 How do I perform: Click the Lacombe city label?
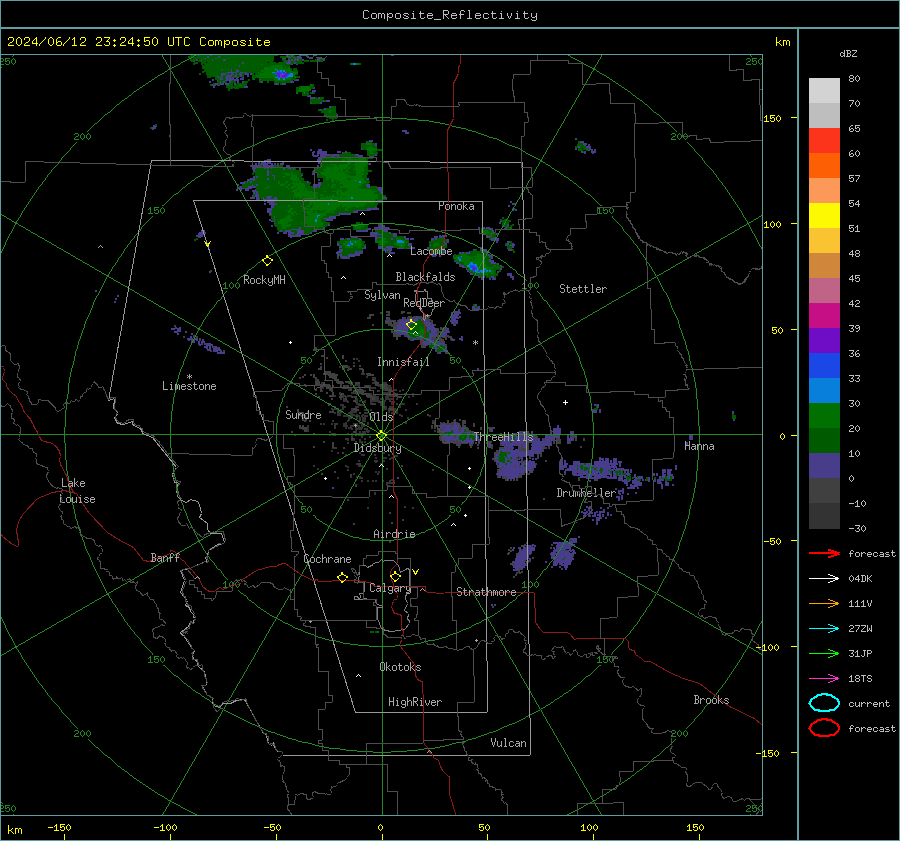click(431, 251)
